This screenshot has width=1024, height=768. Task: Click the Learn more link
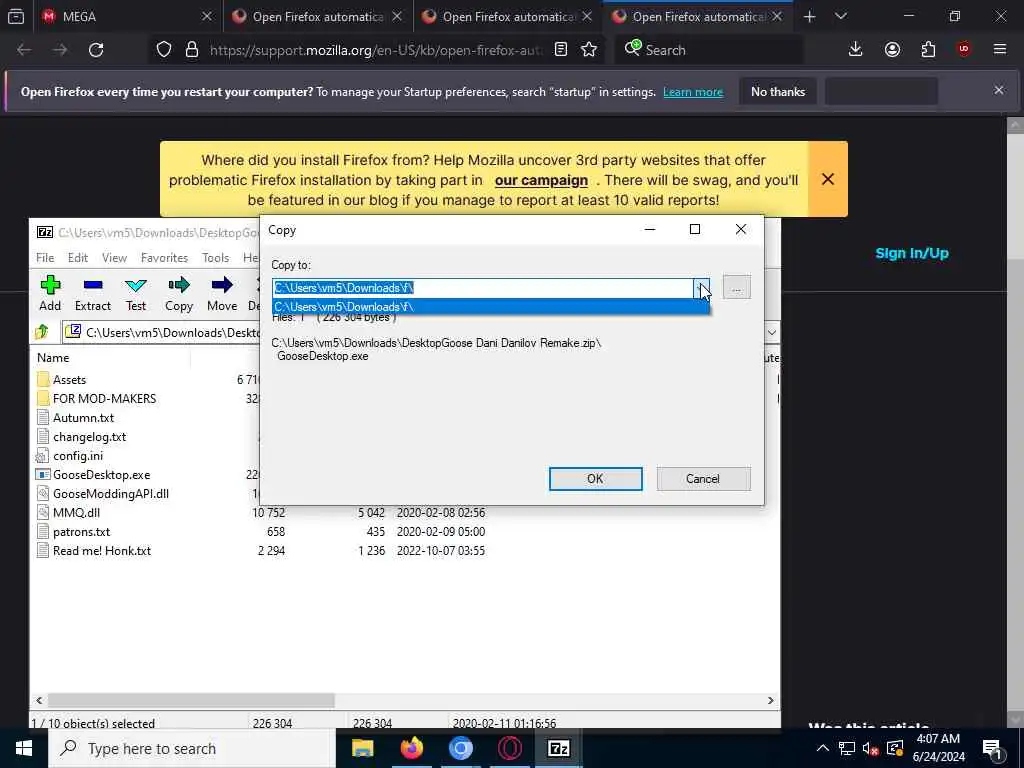pos(693,92)
